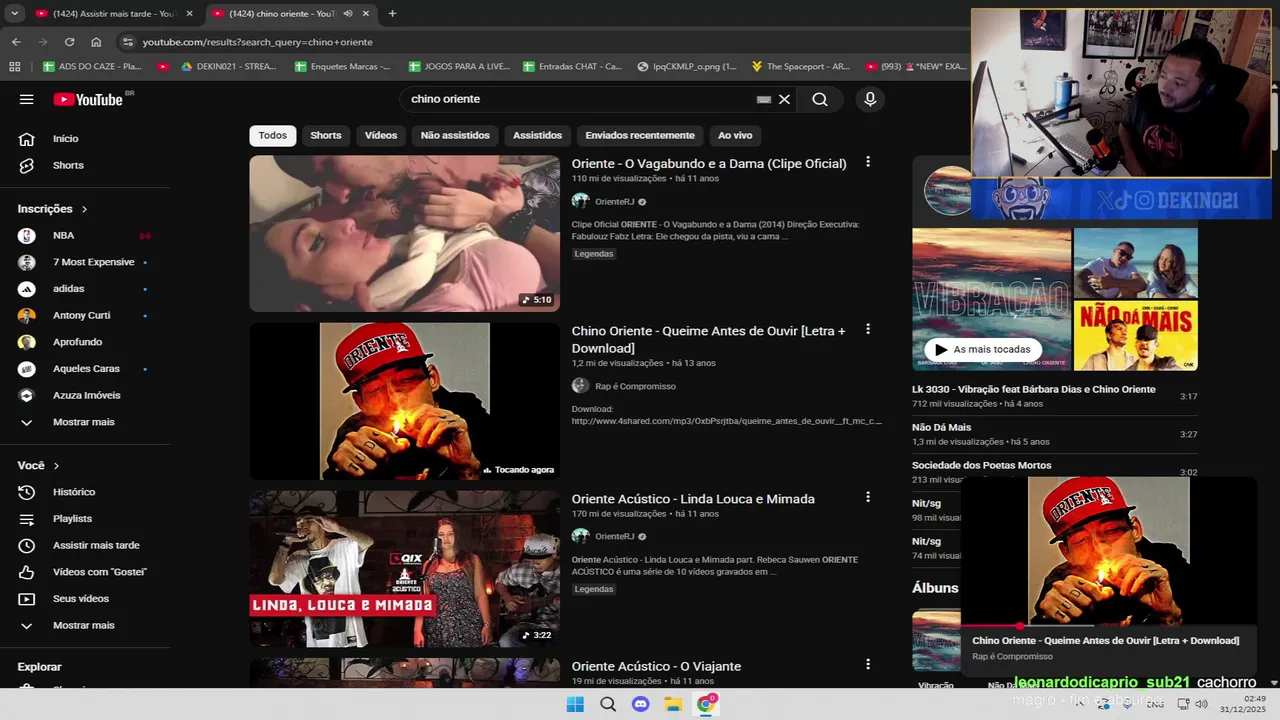1280x720 pixels.
Task: Open browser home page button
Action: 96,42
